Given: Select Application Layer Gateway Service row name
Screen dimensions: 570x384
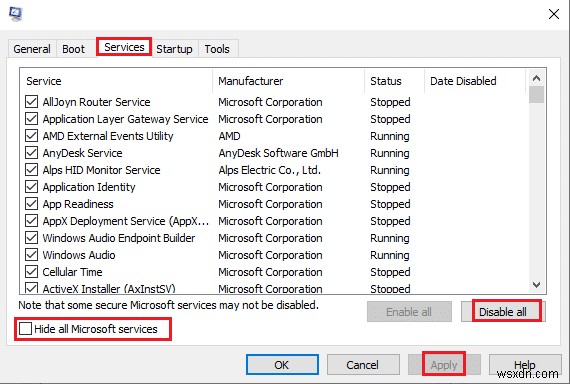Looking at the screenshot, I should point(125,119).
